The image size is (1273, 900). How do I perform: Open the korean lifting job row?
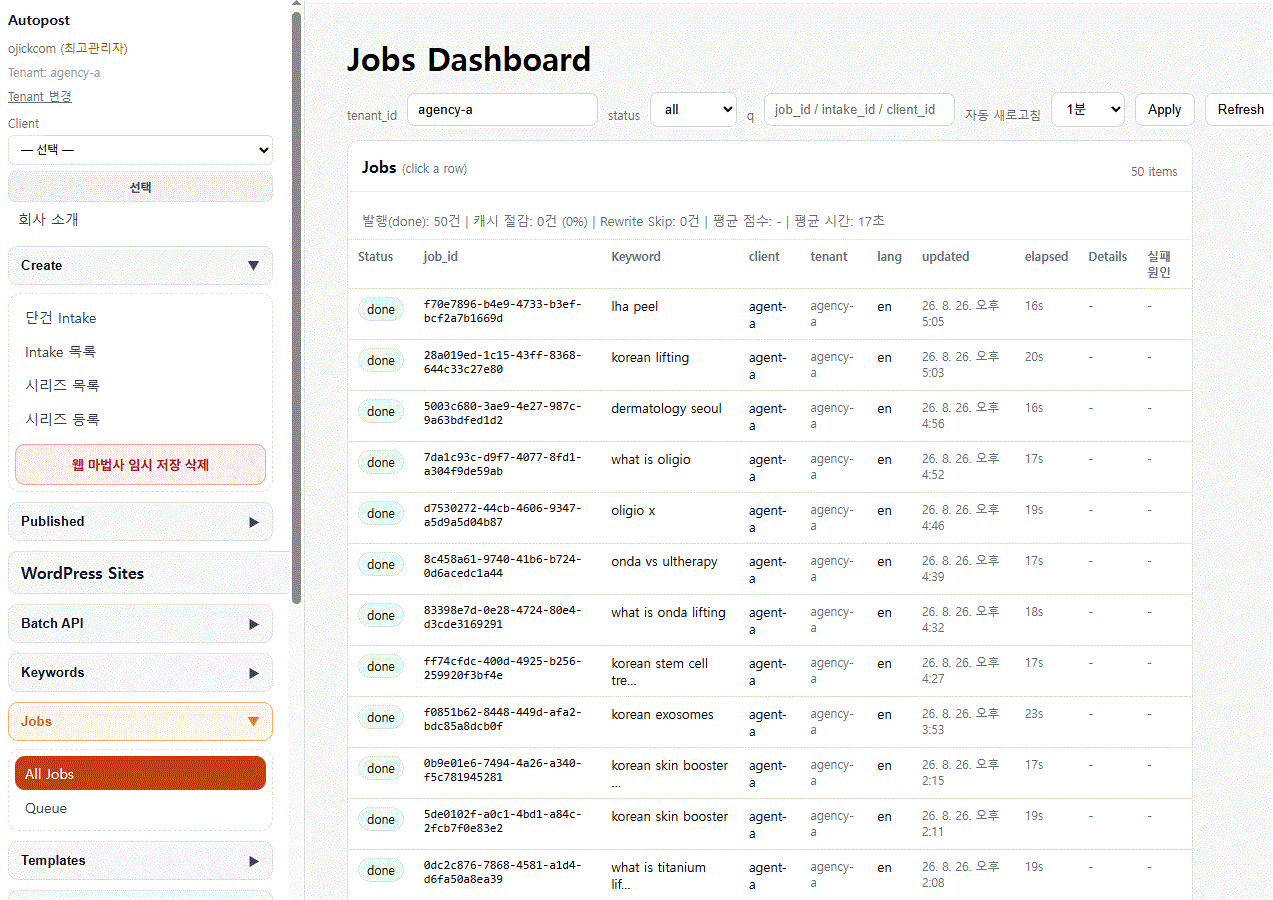[769, 365]
